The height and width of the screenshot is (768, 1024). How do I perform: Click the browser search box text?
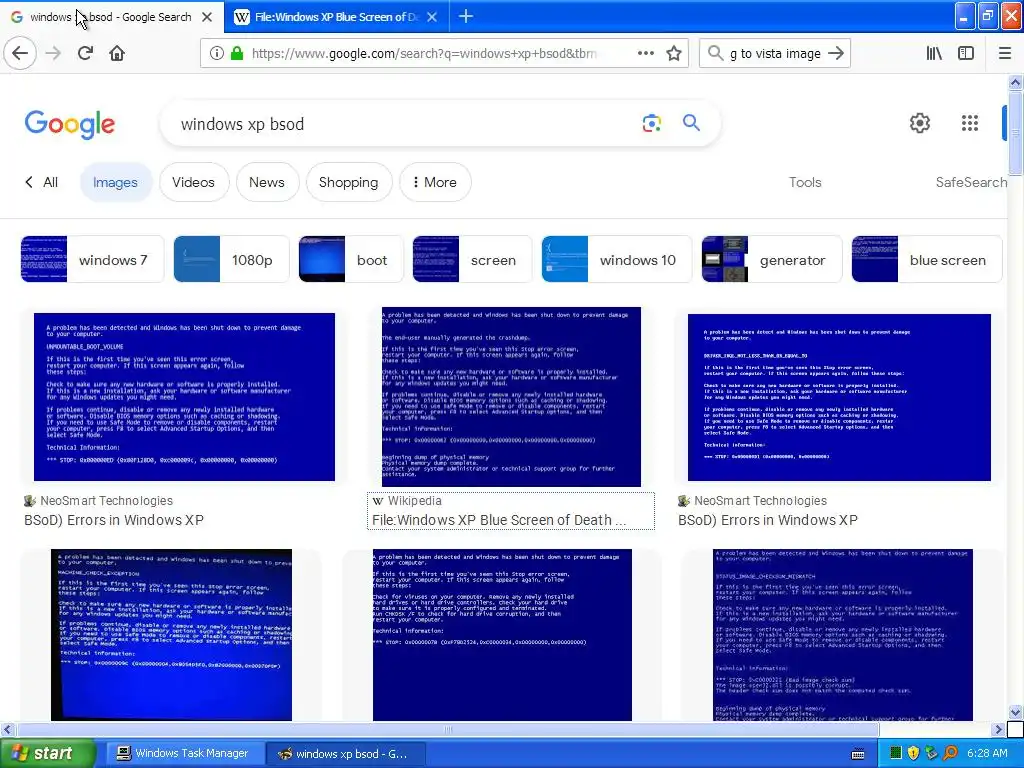point(775,54)
